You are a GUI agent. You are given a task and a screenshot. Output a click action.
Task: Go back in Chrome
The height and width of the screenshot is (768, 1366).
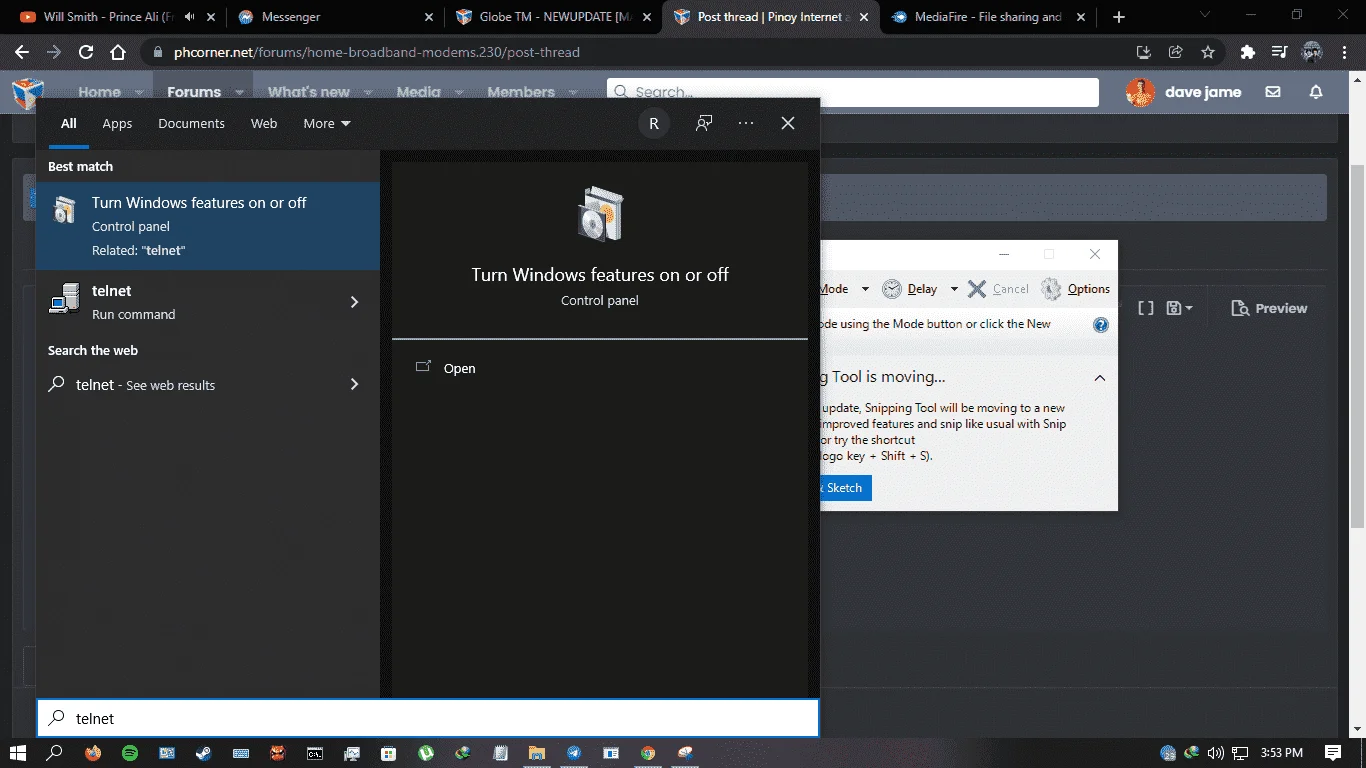click(22, 52)
